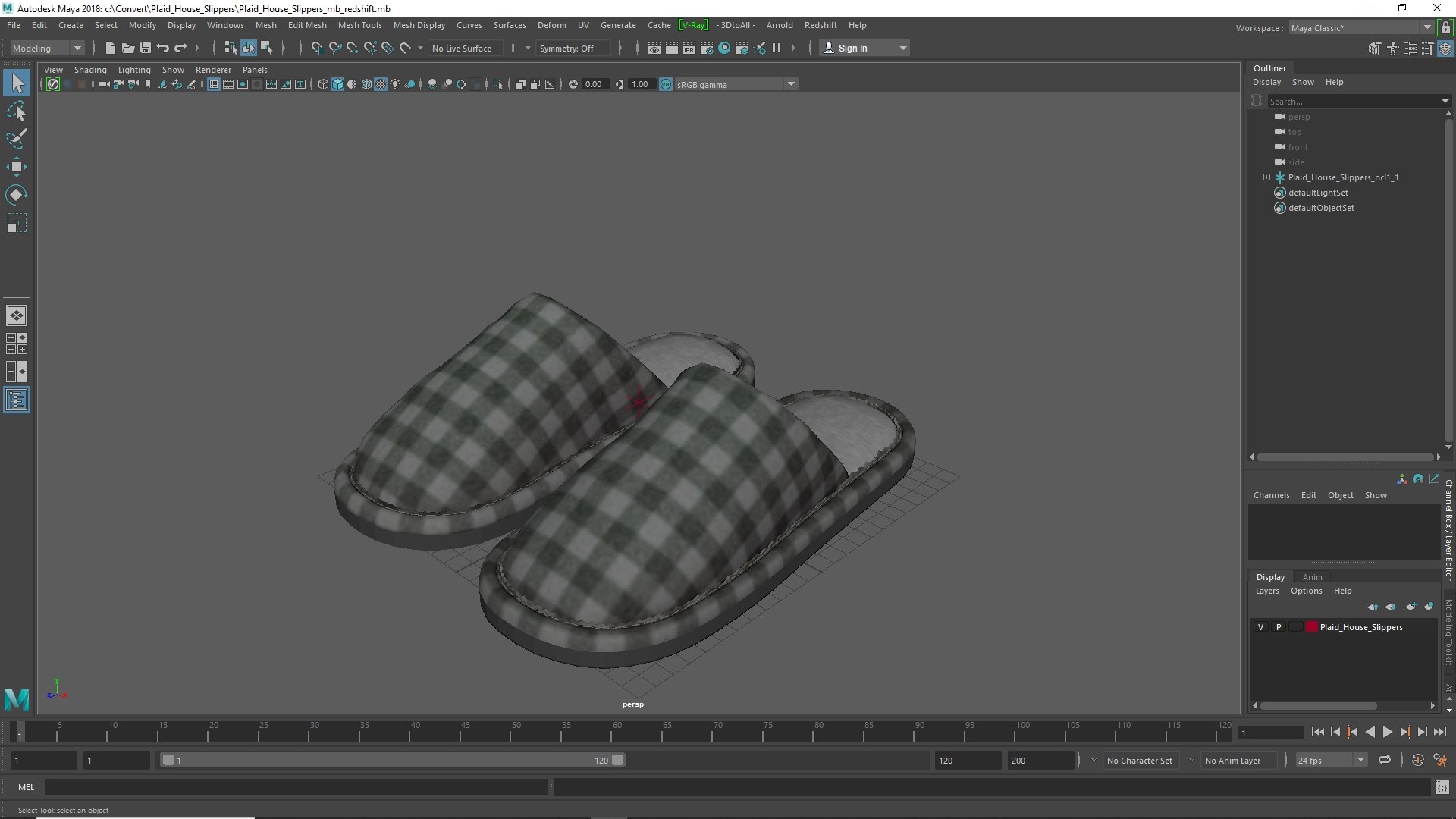
Task: Select defaultLightSet in the Outliner
Action: tap(1318, 193)
